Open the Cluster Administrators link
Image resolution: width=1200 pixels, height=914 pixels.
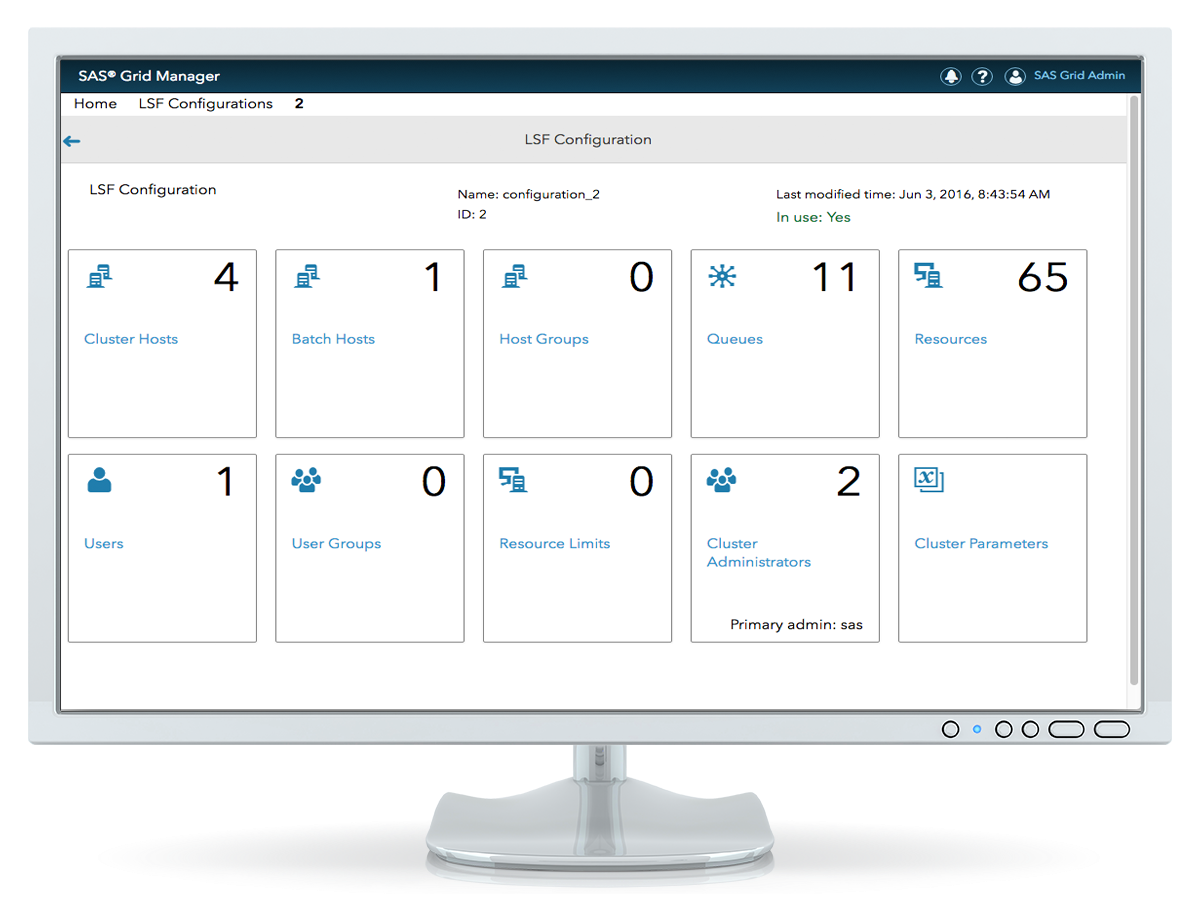759,553
